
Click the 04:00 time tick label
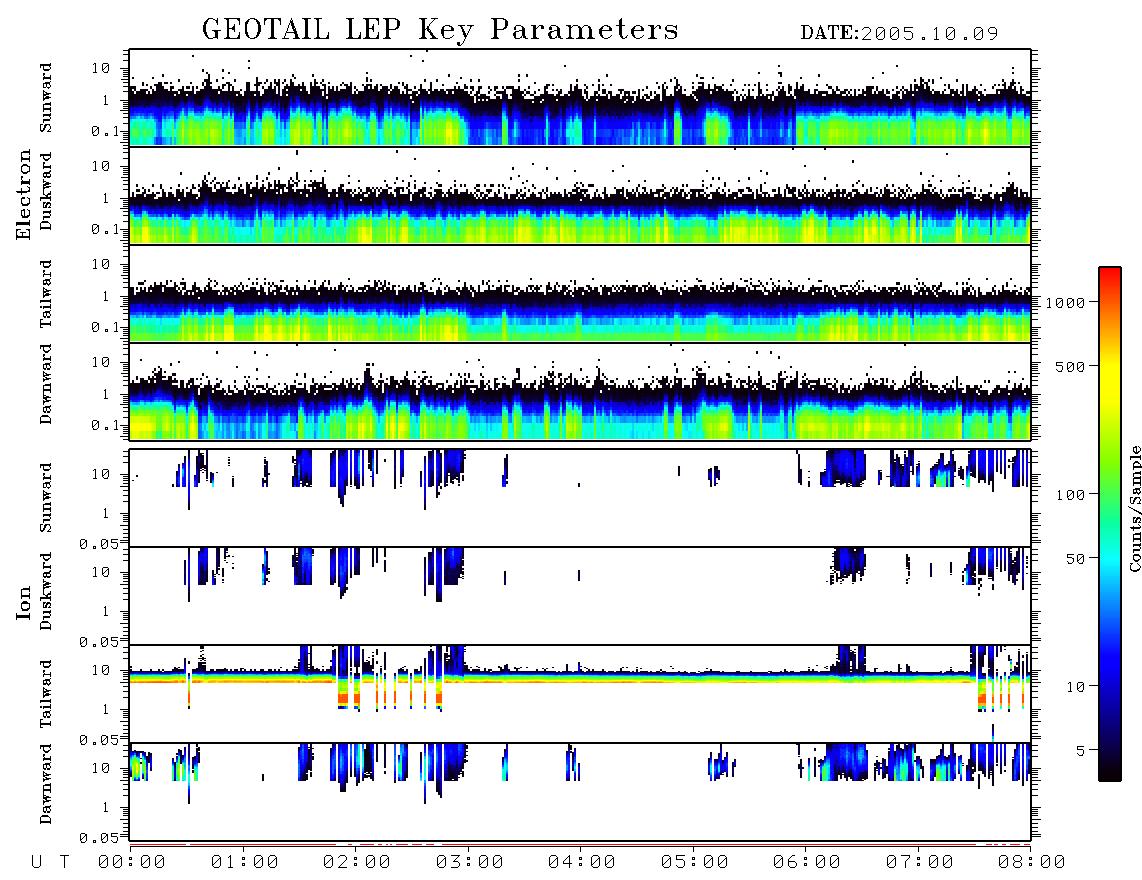[x=582, y=863]
